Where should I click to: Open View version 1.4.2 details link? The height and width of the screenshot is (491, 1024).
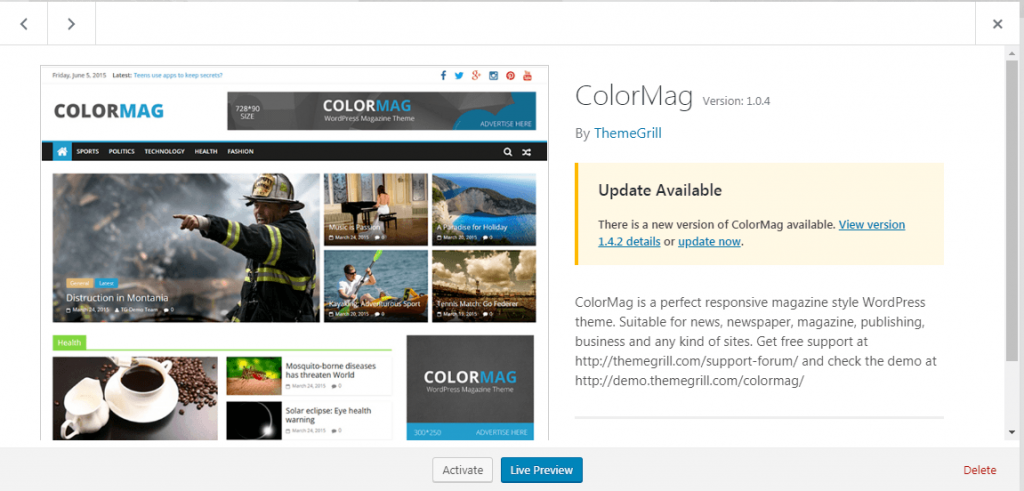point(752,233)
